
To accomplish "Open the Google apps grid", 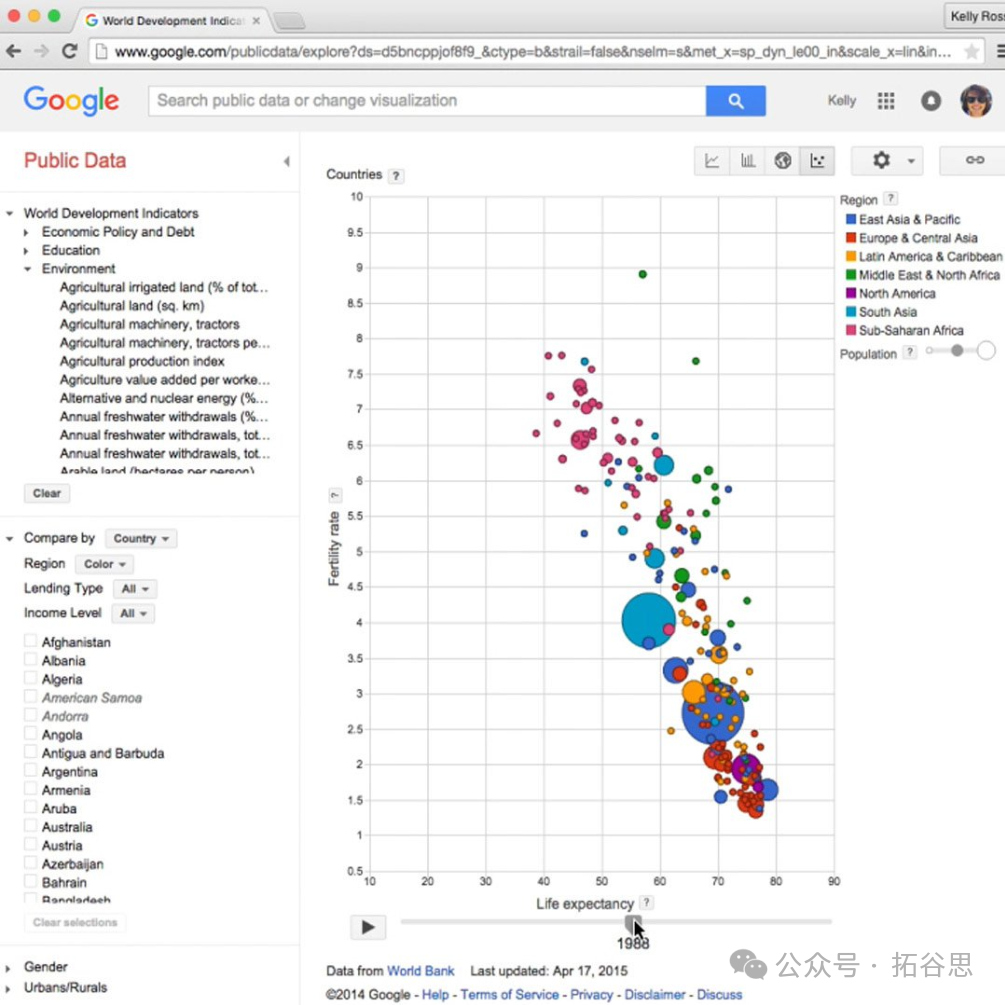I will pos(886,101).
